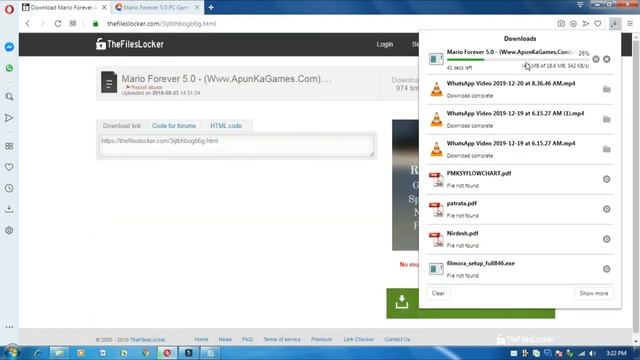Toggle the downloads toolbar button
Screen dimensions: 640x360
614,24
